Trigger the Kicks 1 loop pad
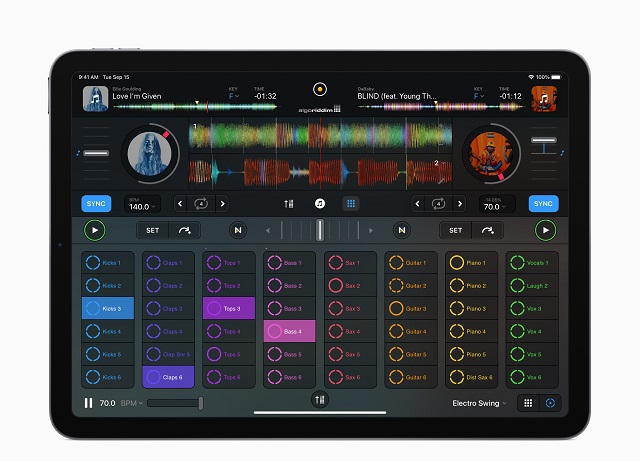640x461 pixels. [108, 263]
